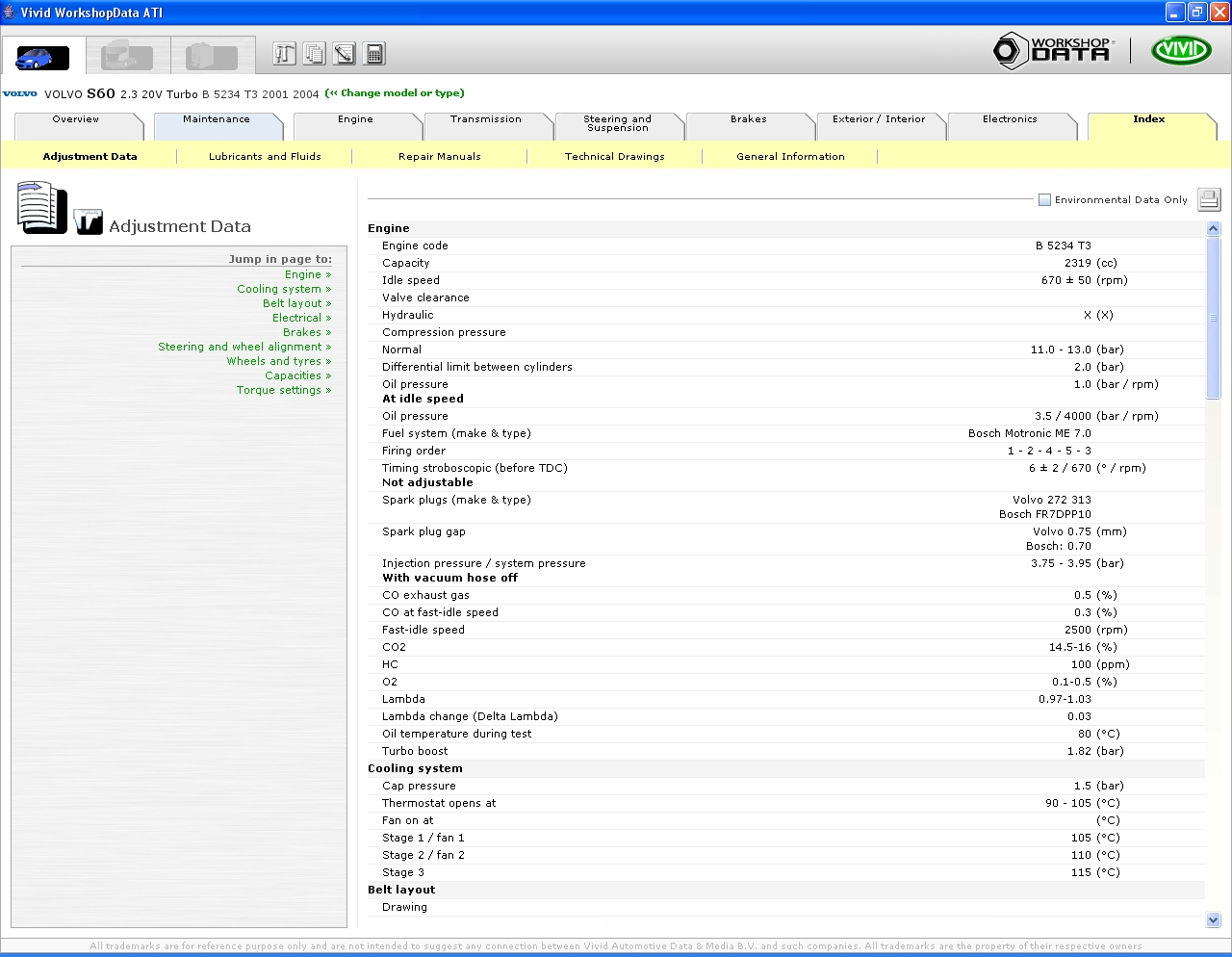Select the blue car vehicle tab
The height and width of the screenshot is (957, 1232).
coord(43,56)
